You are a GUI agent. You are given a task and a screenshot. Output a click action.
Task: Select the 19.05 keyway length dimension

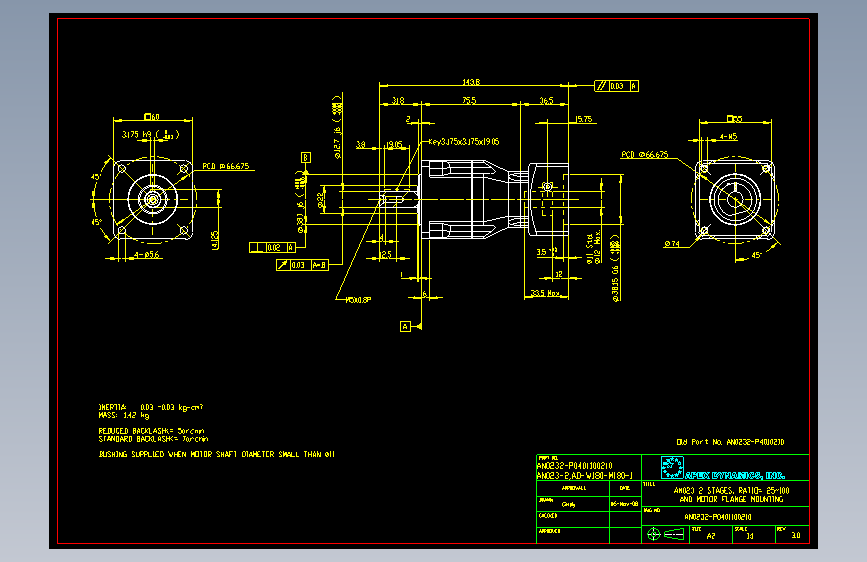pos(394,144)
